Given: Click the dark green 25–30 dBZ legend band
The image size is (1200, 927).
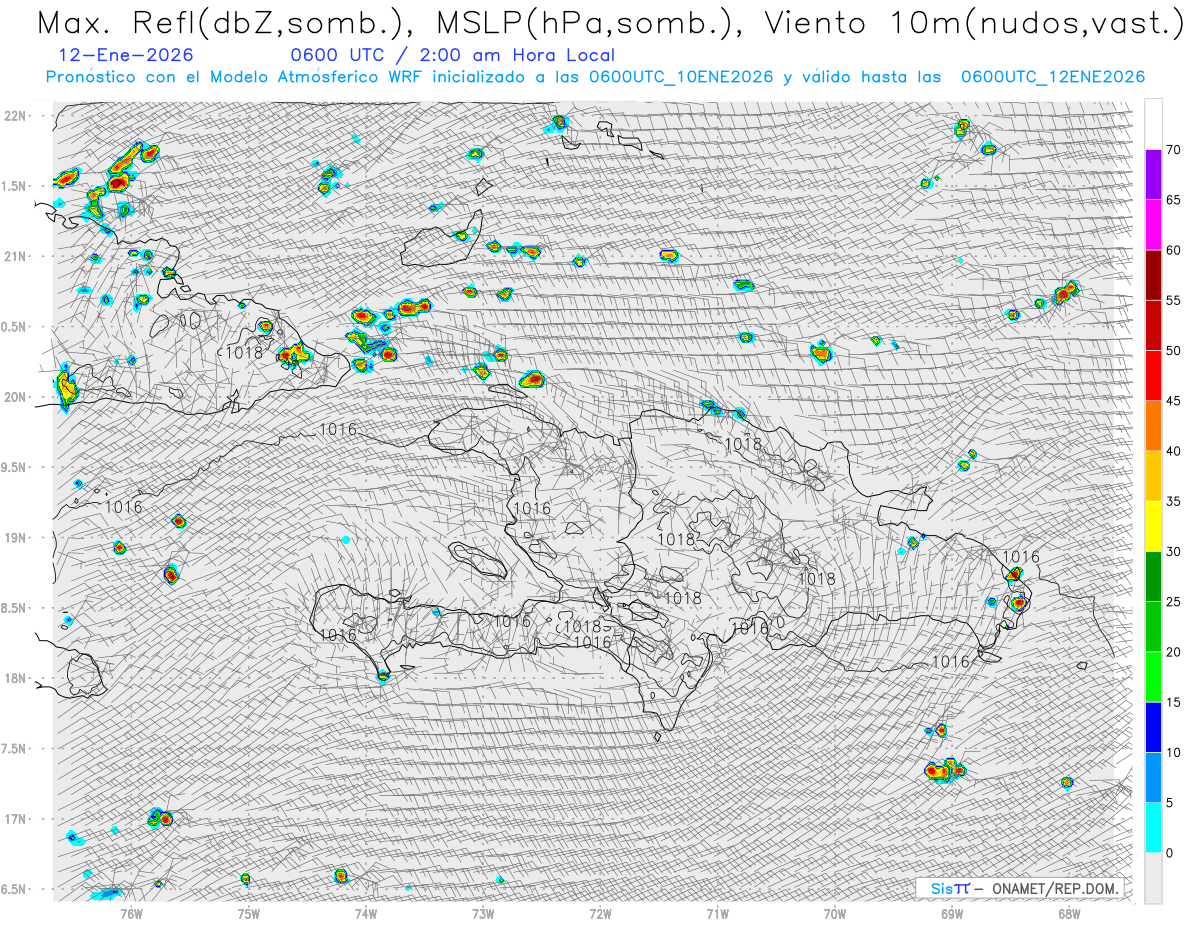Looking at the screenshot, I should pos(1153,577).
